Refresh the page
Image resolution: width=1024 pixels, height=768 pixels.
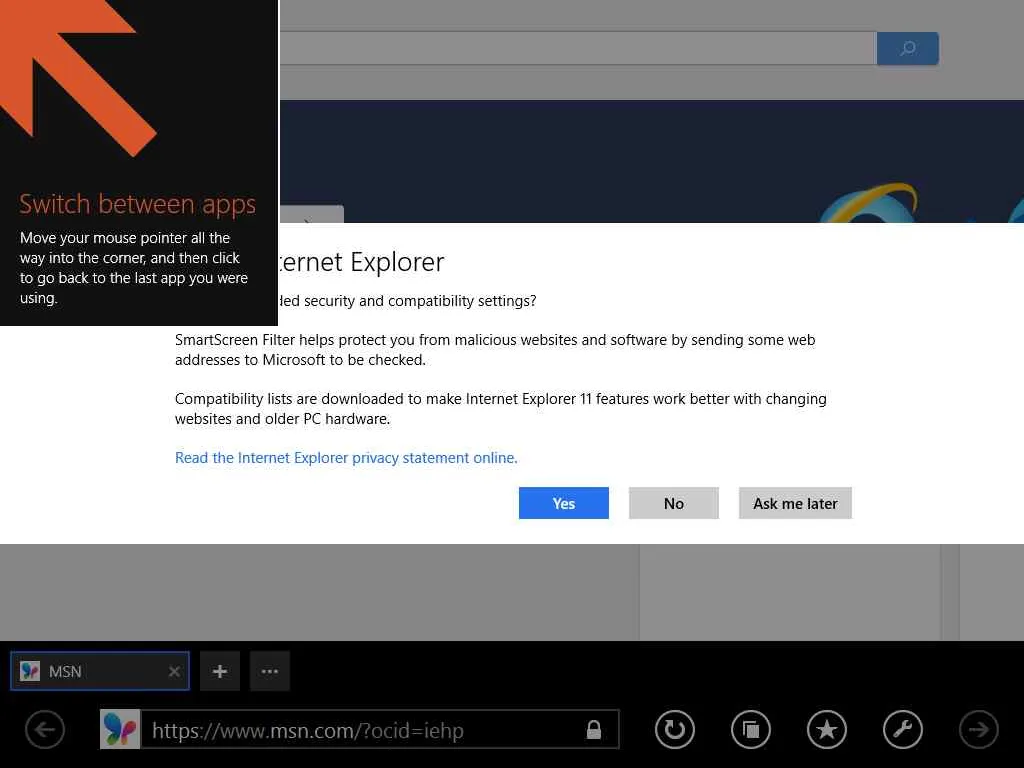click(x=675, y=729)
